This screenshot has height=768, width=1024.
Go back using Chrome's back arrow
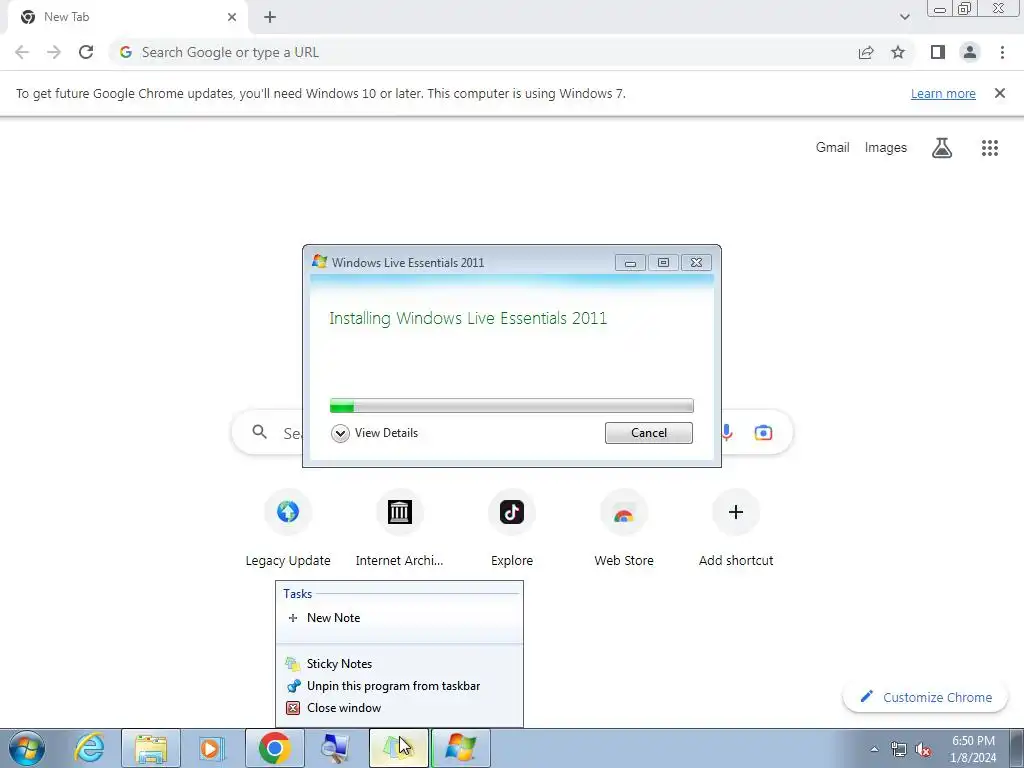point(22,52)
